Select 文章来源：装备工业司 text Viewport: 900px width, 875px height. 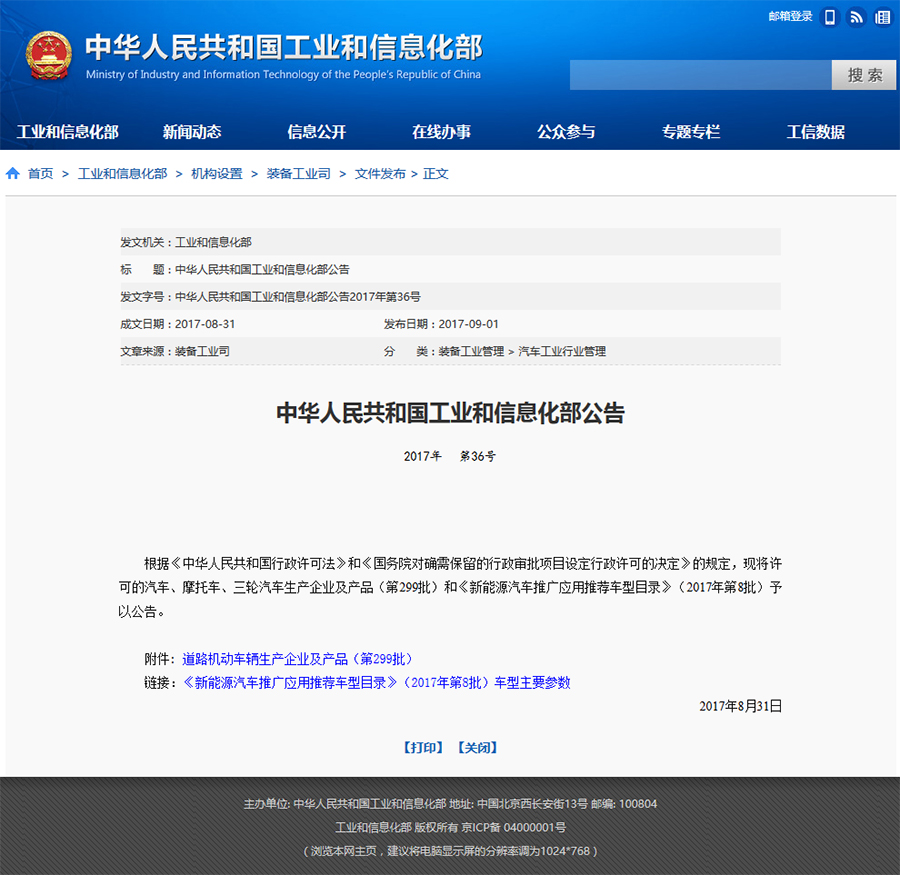(174, 351)
